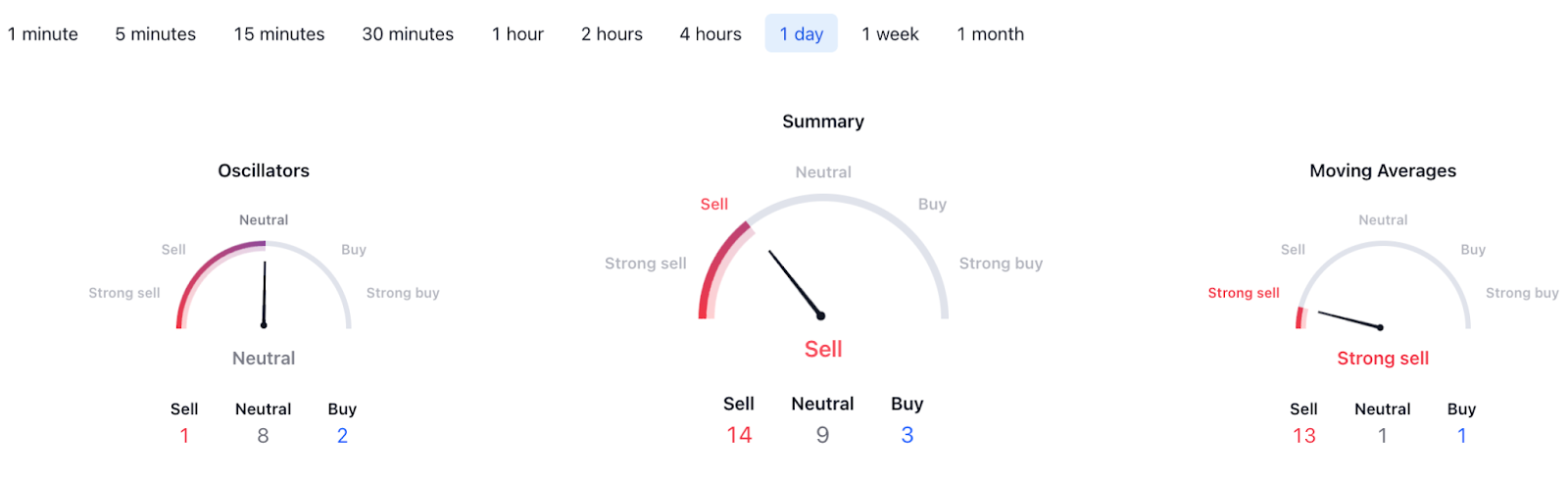Click the Oscillators heading
This screenshot has width=1568, height=481.
[x=264, y=170]
